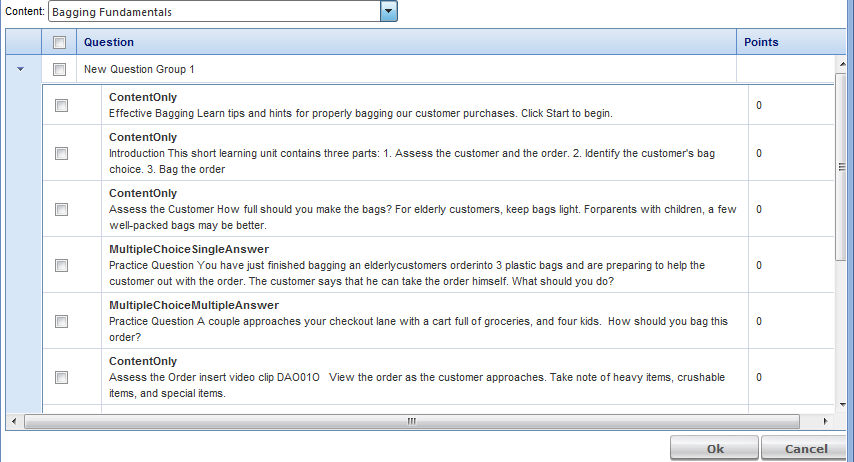Click the Ok button

pos(714,448)
